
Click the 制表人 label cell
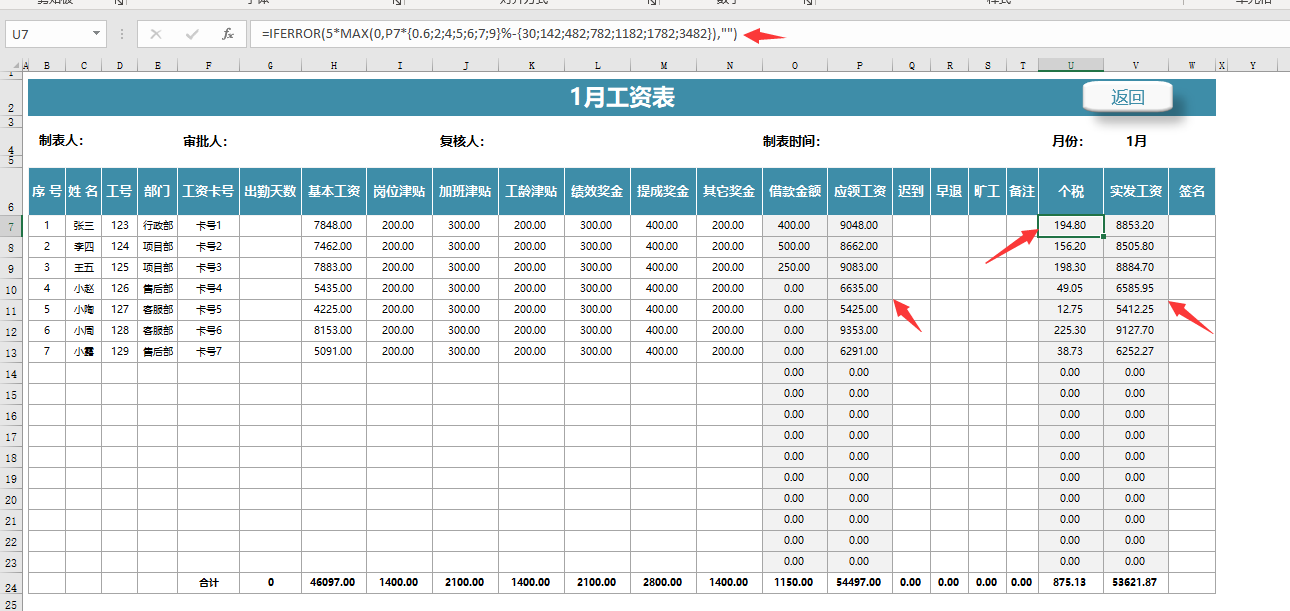pos(61,141)
